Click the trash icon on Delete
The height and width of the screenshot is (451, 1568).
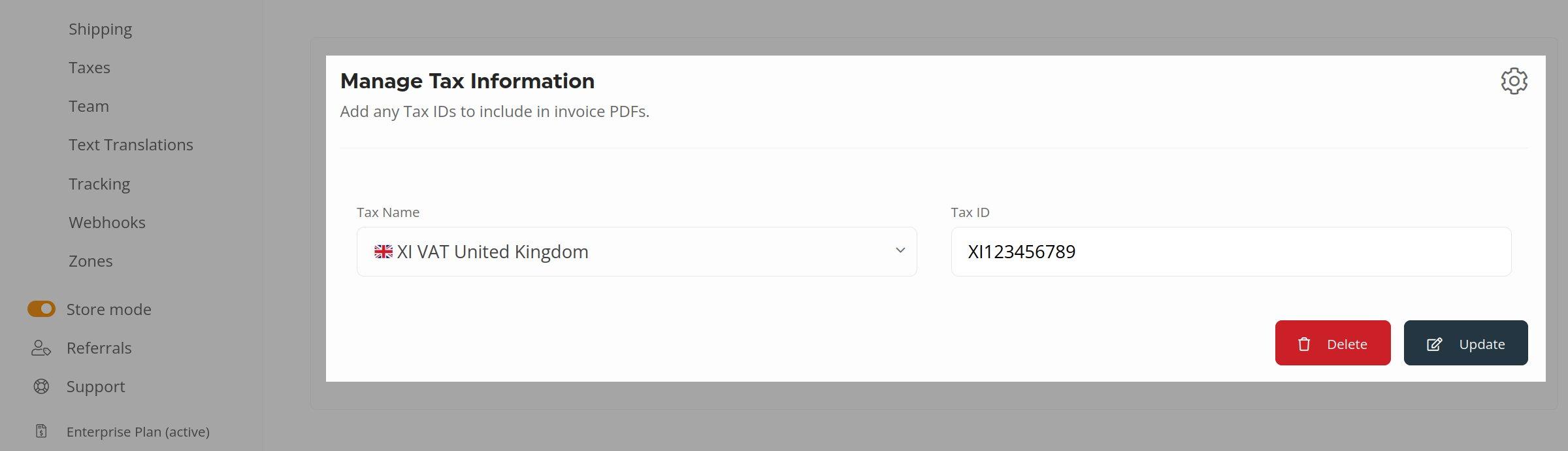point(1304,344)
